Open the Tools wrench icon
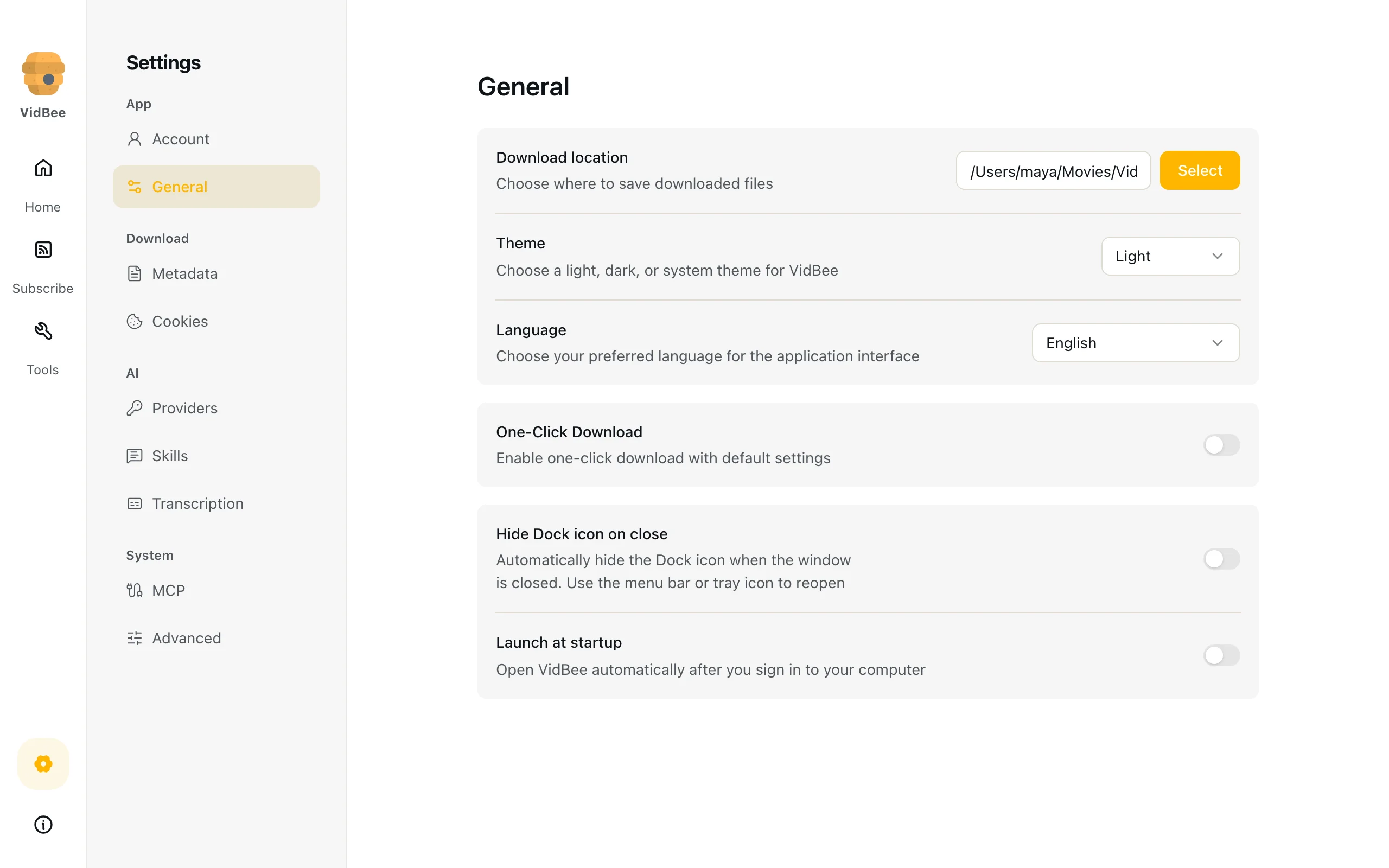The width and height of the screenshot is (1389, 868). [43, 331]
